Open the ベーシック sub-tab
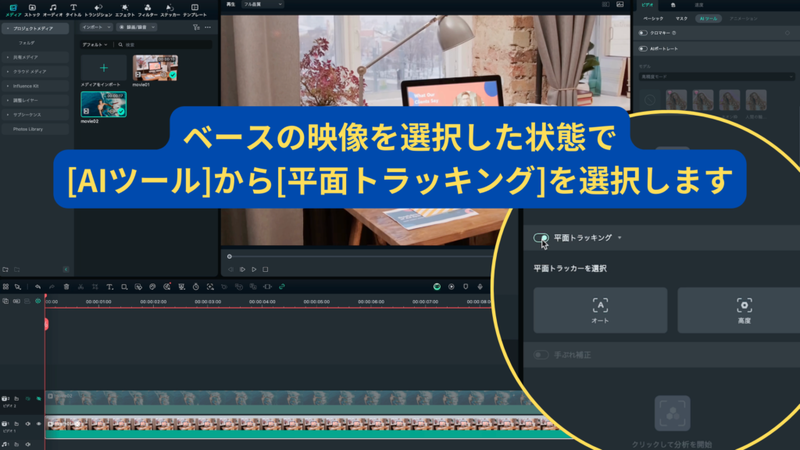Viewport: 800px width, 450px height. [x=653, y=18]
